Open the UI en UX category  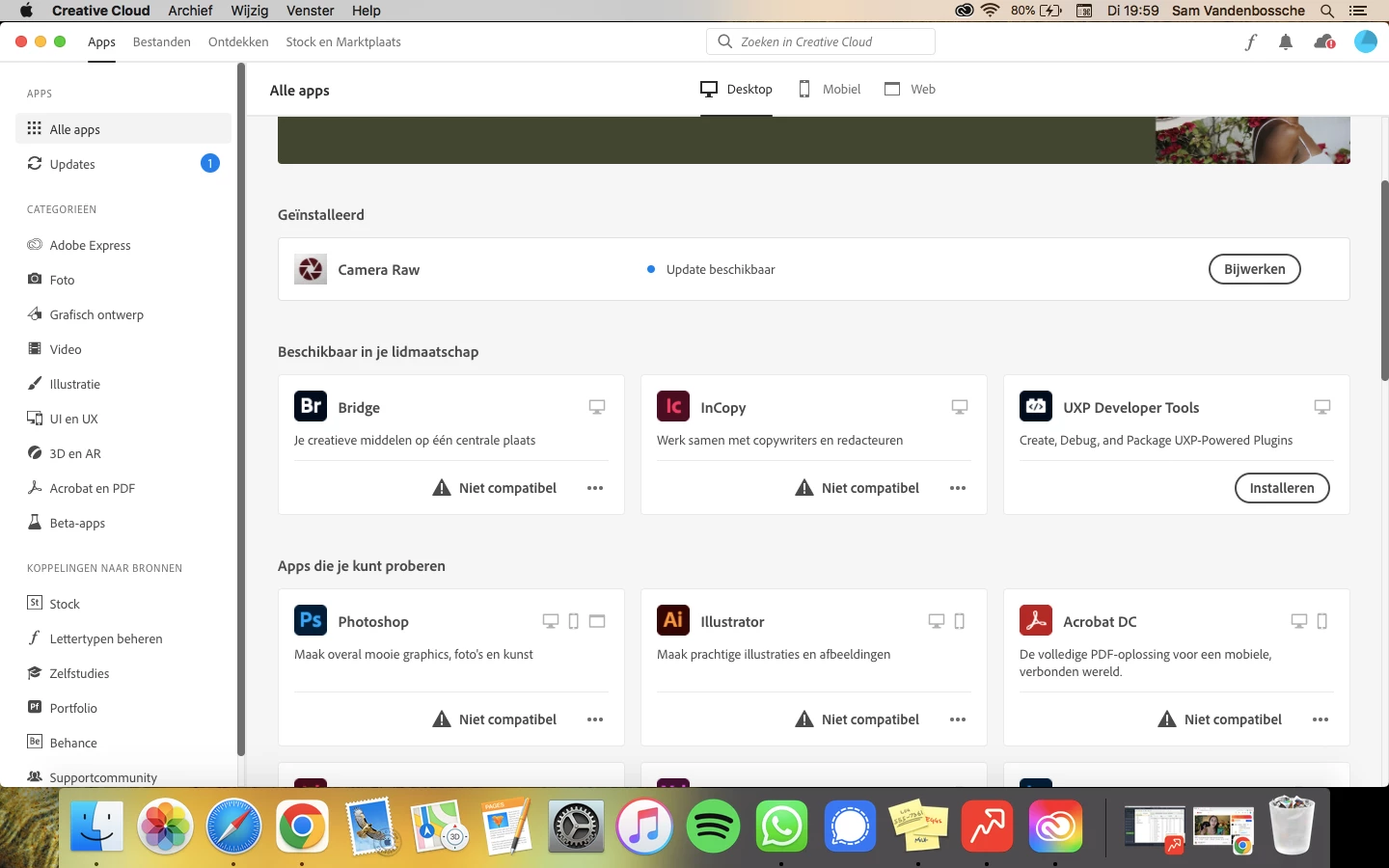(x=123, y=419)
